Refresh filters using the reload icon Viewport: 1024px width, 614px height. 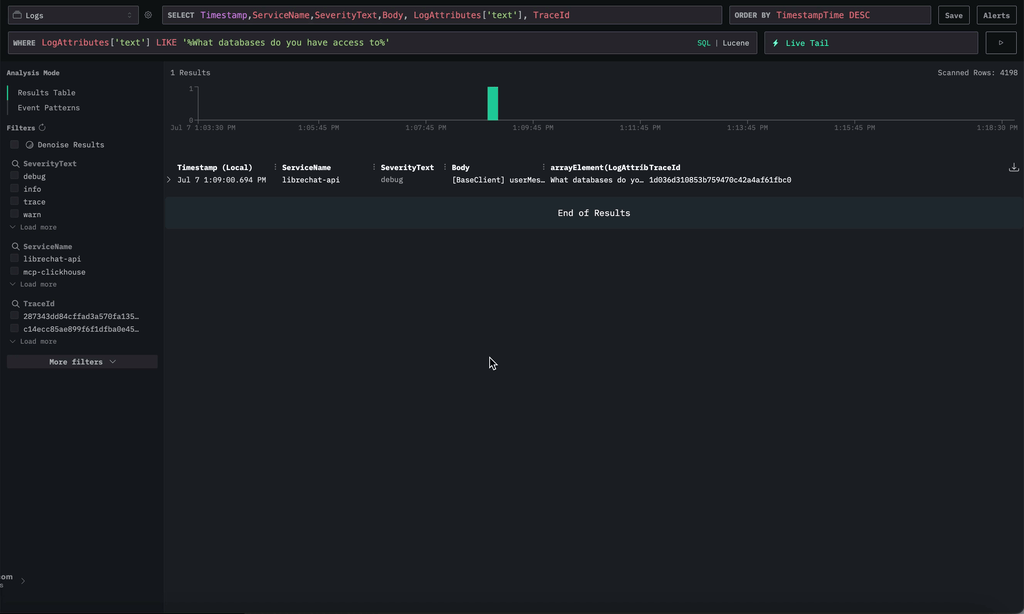(42, 128)
